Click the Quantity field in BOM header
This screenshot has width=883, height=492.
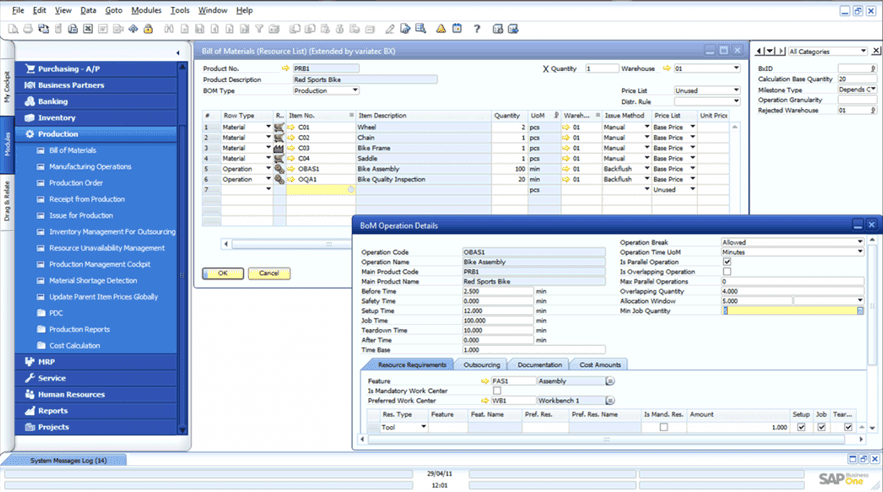[x=601, y=68]
